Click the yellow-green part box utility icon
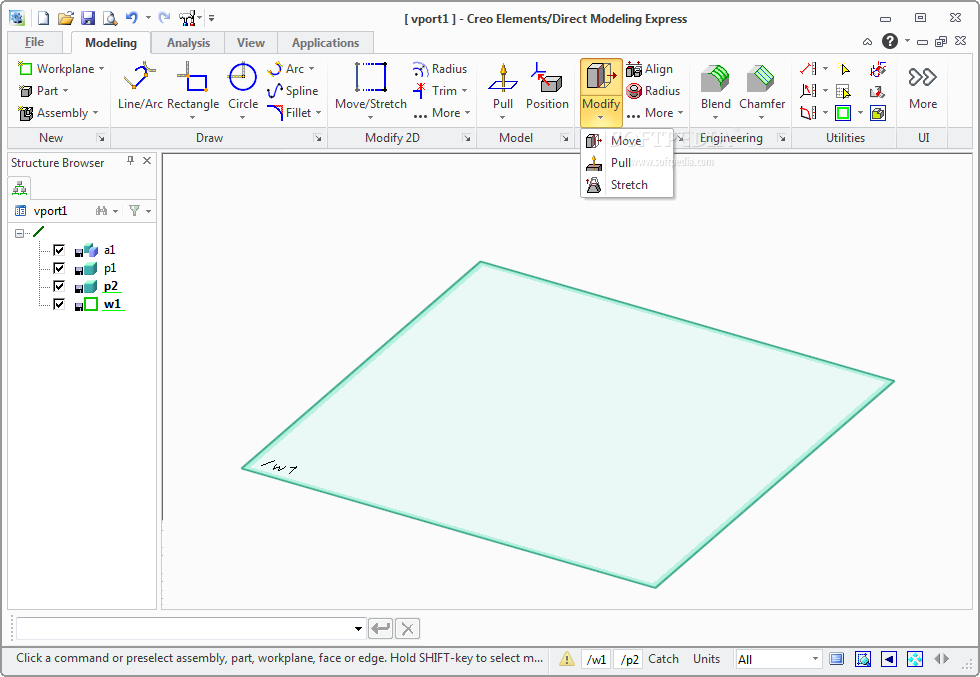The image size is (980, 677). tap(878, 113)
